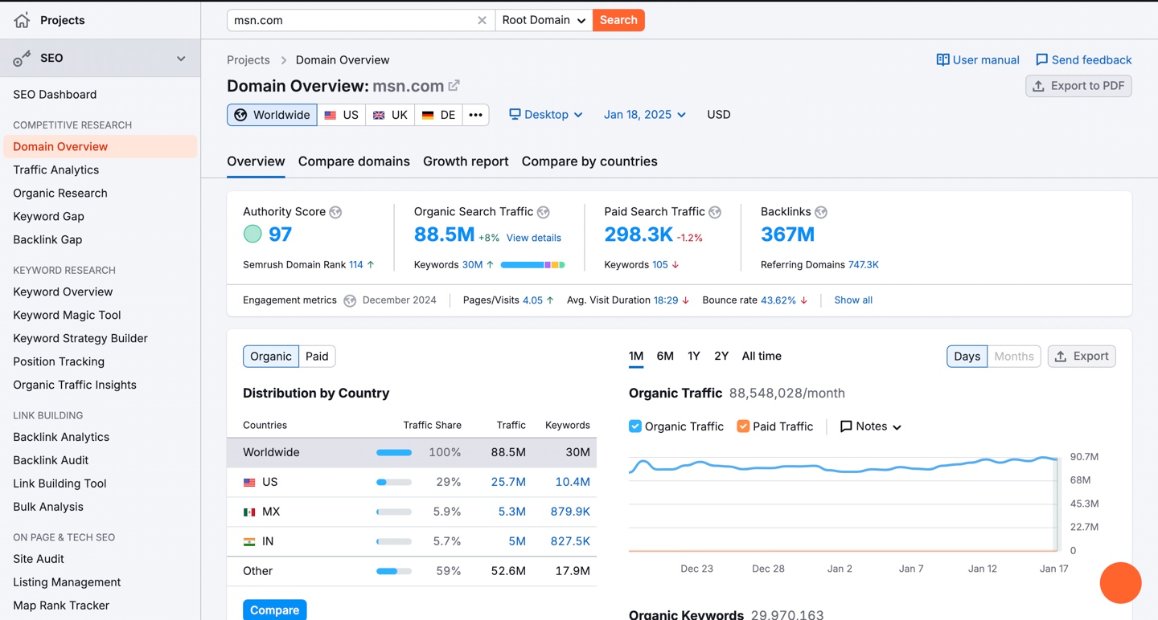Select Months chart granularity
The width and height of the screenshot is (1158, 620).
[x=1013, y=356]
